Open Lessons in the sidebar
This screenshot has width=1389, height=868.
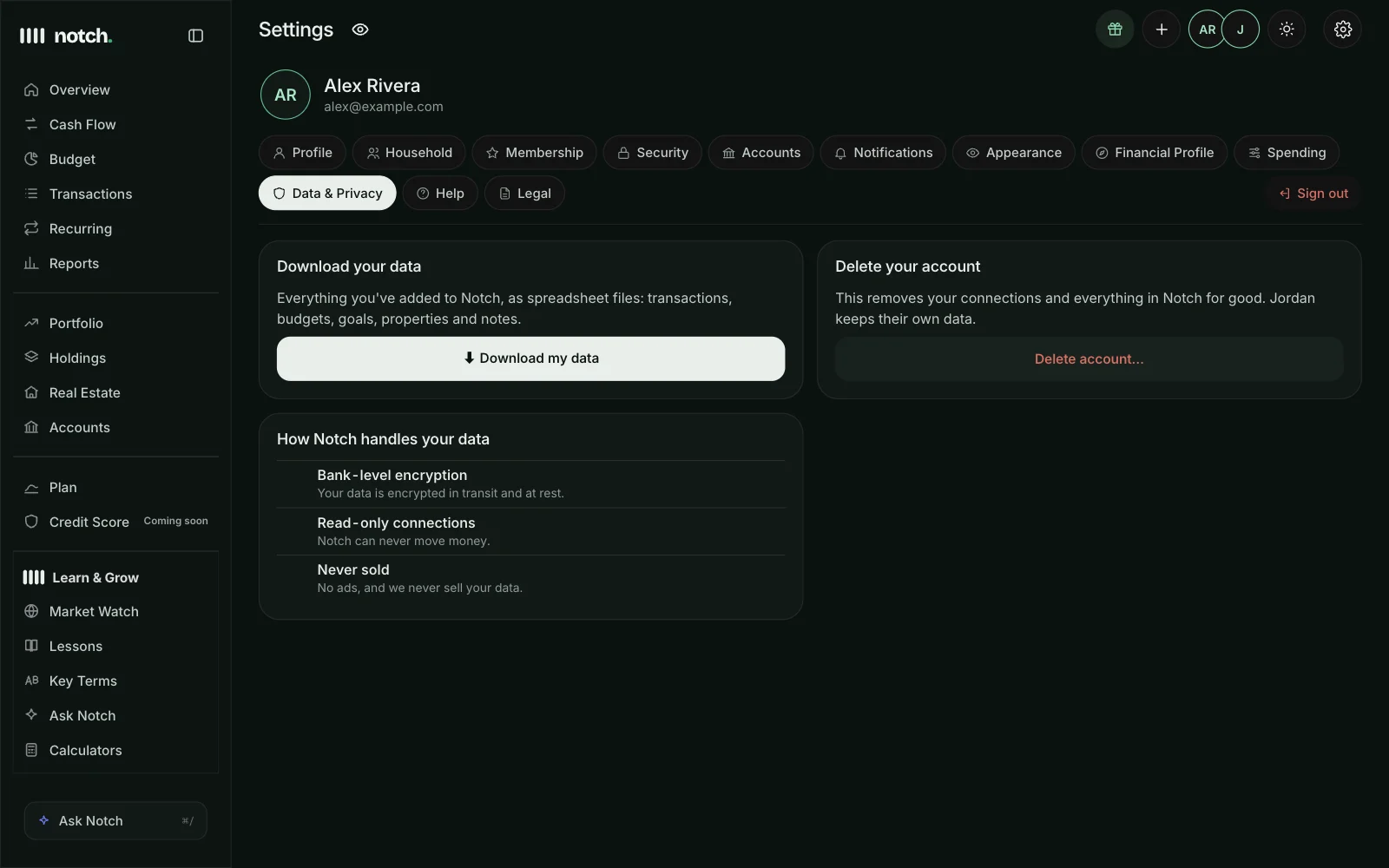(x=116, y=646)
